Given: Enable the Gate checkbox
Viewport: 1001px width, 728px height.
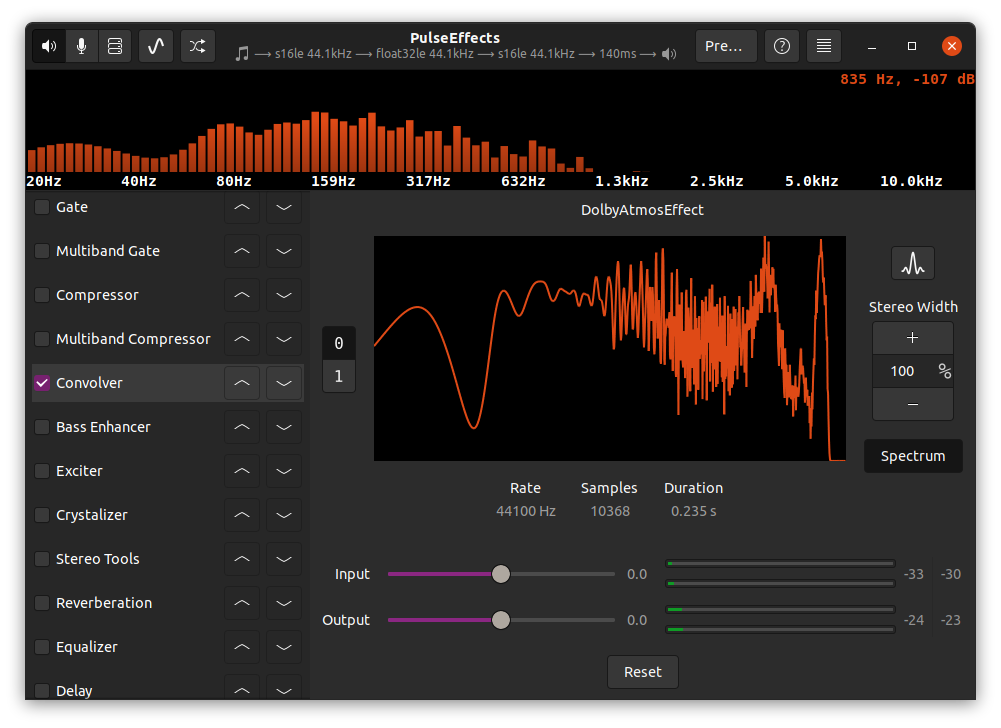Looking at the screenshot, I should [x=42, y=207].
